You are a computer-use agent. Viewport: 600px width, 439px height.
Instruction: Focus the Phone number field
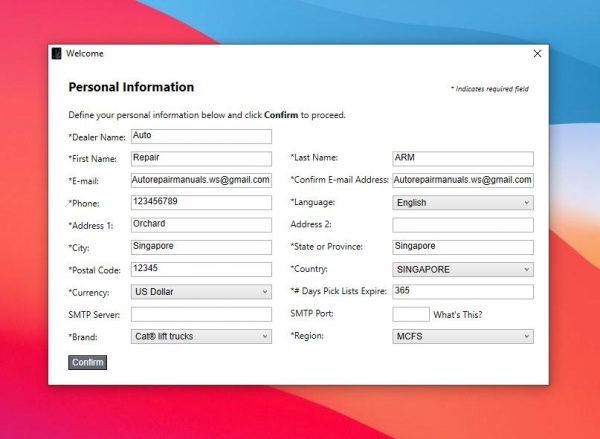(201, 202)
